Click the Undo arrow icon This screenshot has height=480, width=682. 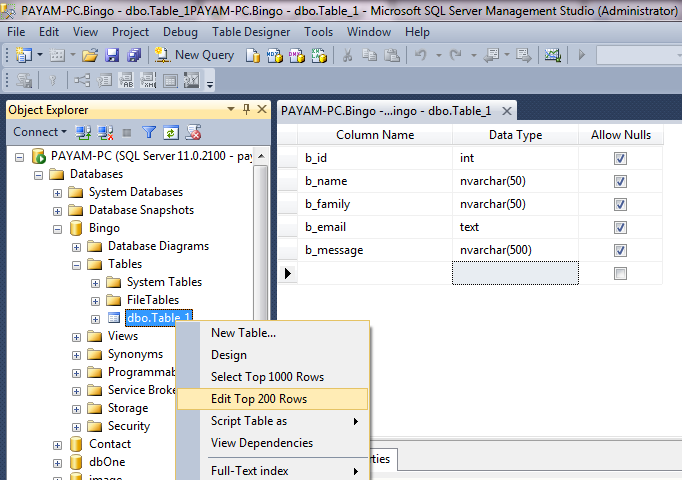tap(420, 55)
